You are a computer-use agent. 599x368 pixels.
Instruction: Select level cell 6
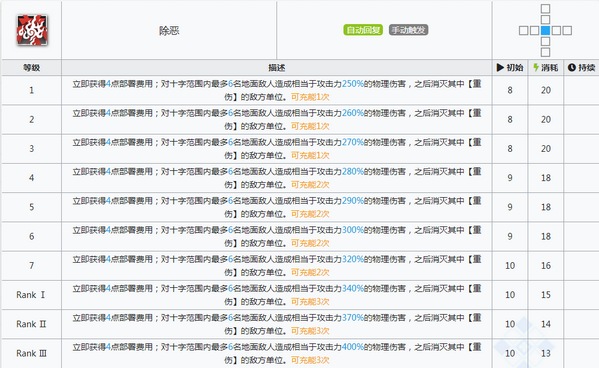pyautogui.click(x=31, y=236)
